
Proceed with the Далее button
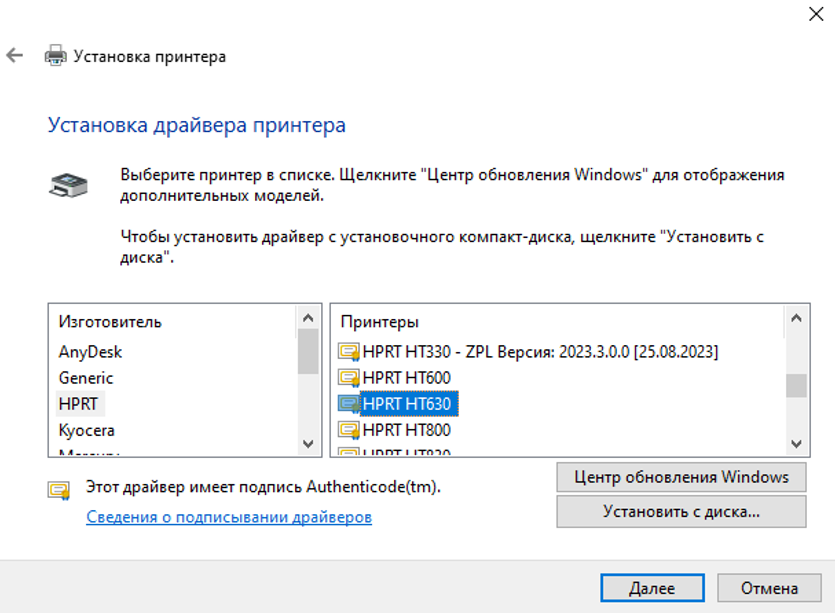pyautogui.click(x=651, y=588)
